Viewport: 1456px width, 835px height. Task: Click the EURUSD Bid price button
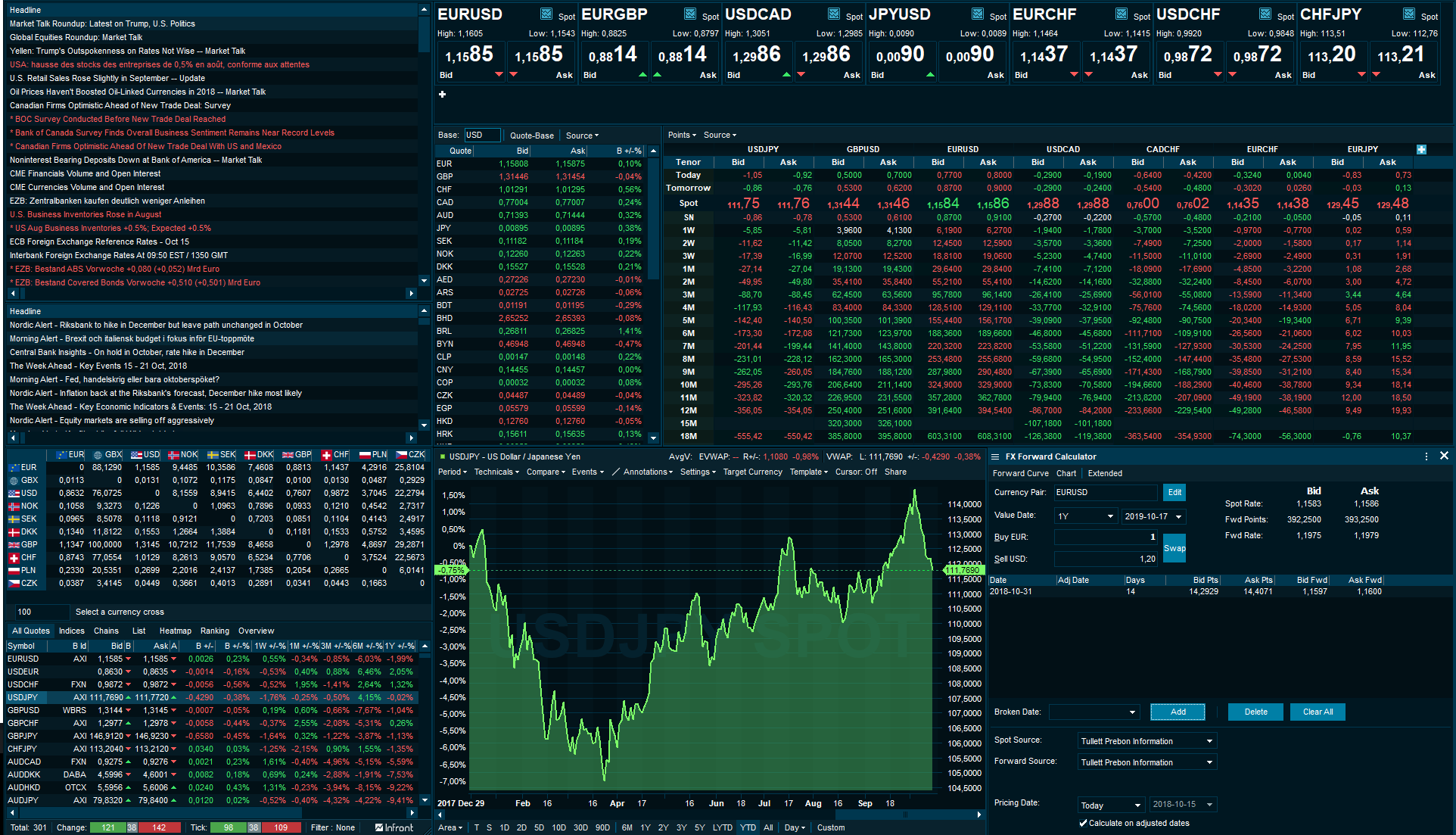pos(470,62)
